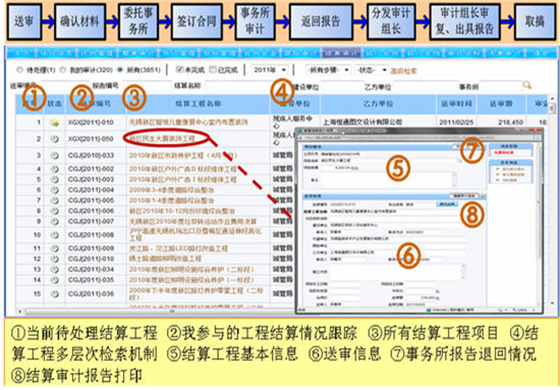560x390 pixels.
Task: Click the 高级检索 link
Action: tap(404, 71)
